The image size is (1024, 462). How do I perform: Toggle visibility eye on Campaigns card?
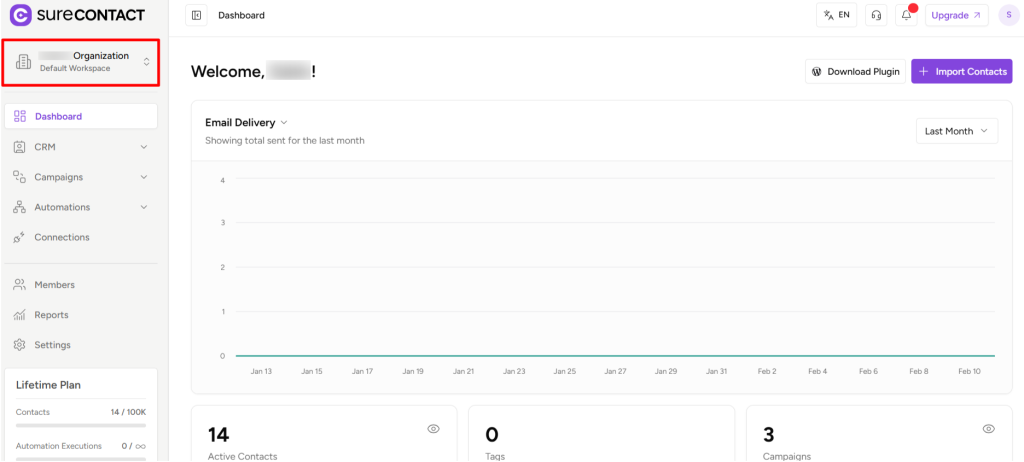[x=988, y=428]
